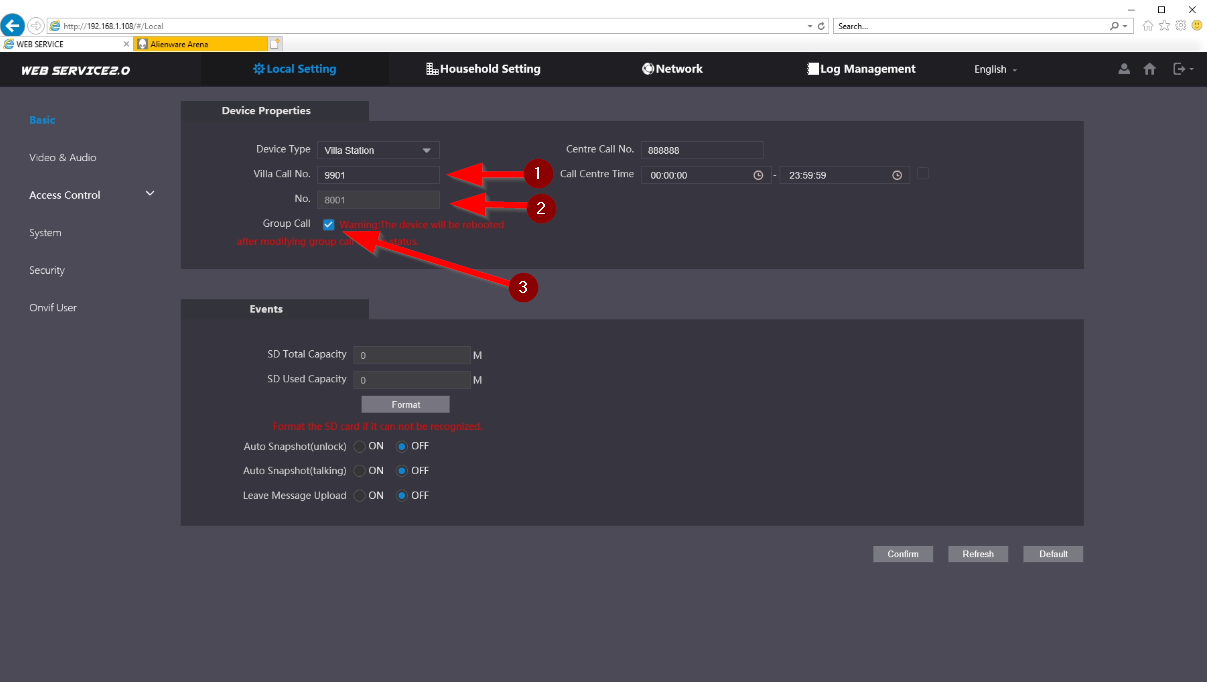Open Favorites star icon in browser
Screen dimensions: 1207x682
point(1164,26)
